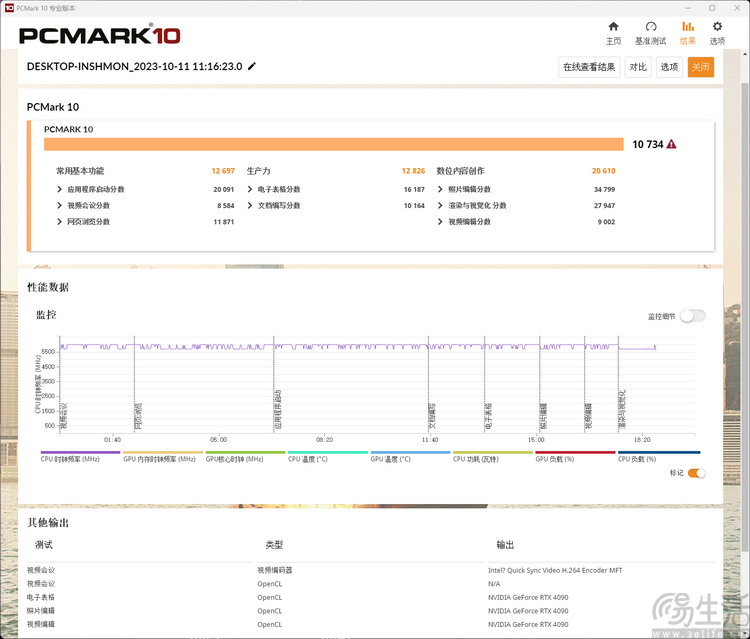Image resolution: width=750 pixels, height=639 pixels.
Task: Click 在线查看结果 button
Action: pyautogui.click(x=589, y=67)
